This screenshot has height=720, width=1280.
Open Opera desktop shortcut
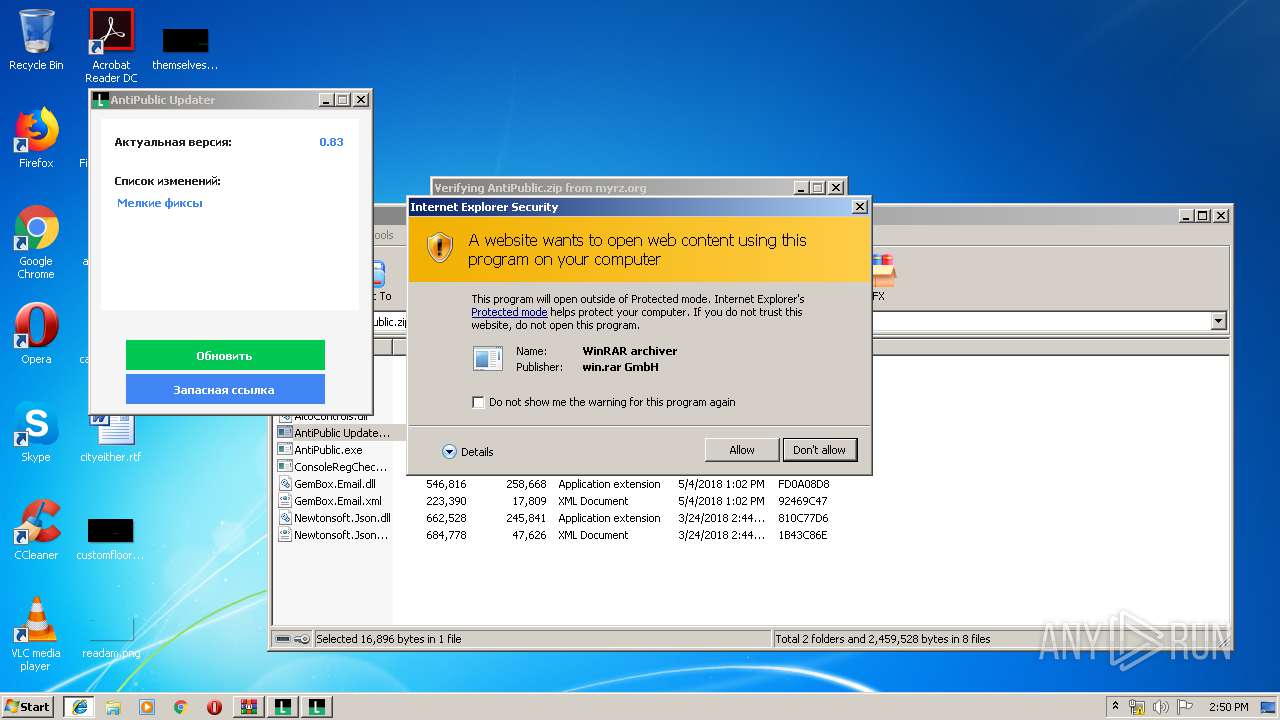36,333
